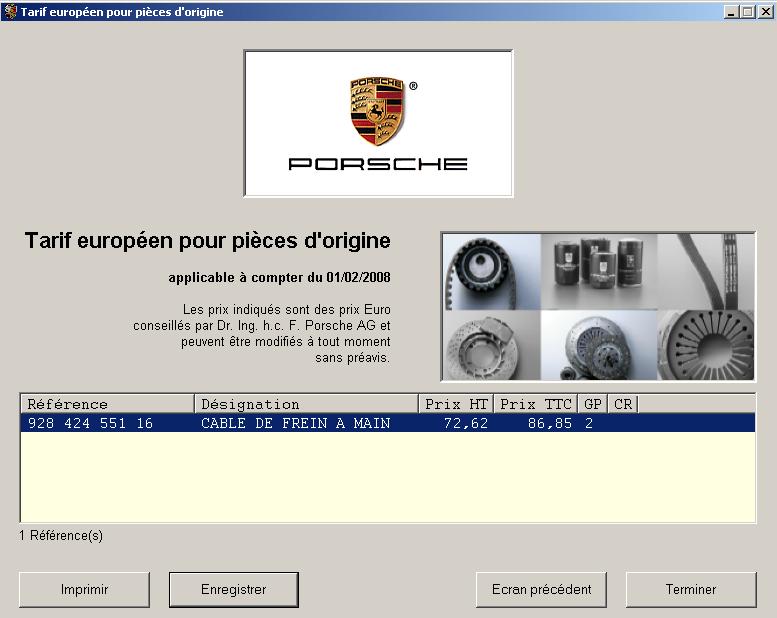
Task: Click the 72,62 price value
Action: [465, 423]
